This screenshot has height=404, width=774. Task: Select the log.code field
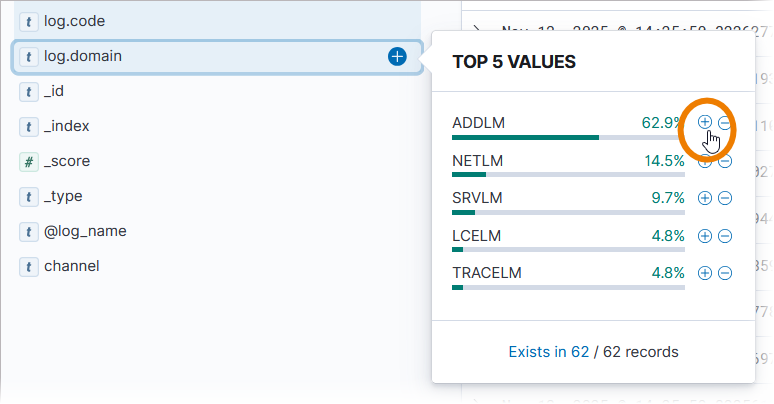pos(74,21)
